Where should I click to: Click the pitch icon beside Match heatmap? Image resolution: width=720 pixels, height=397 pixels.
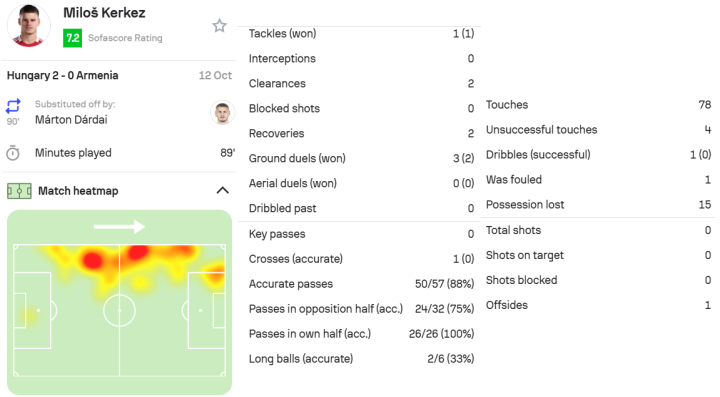point(19,191)
